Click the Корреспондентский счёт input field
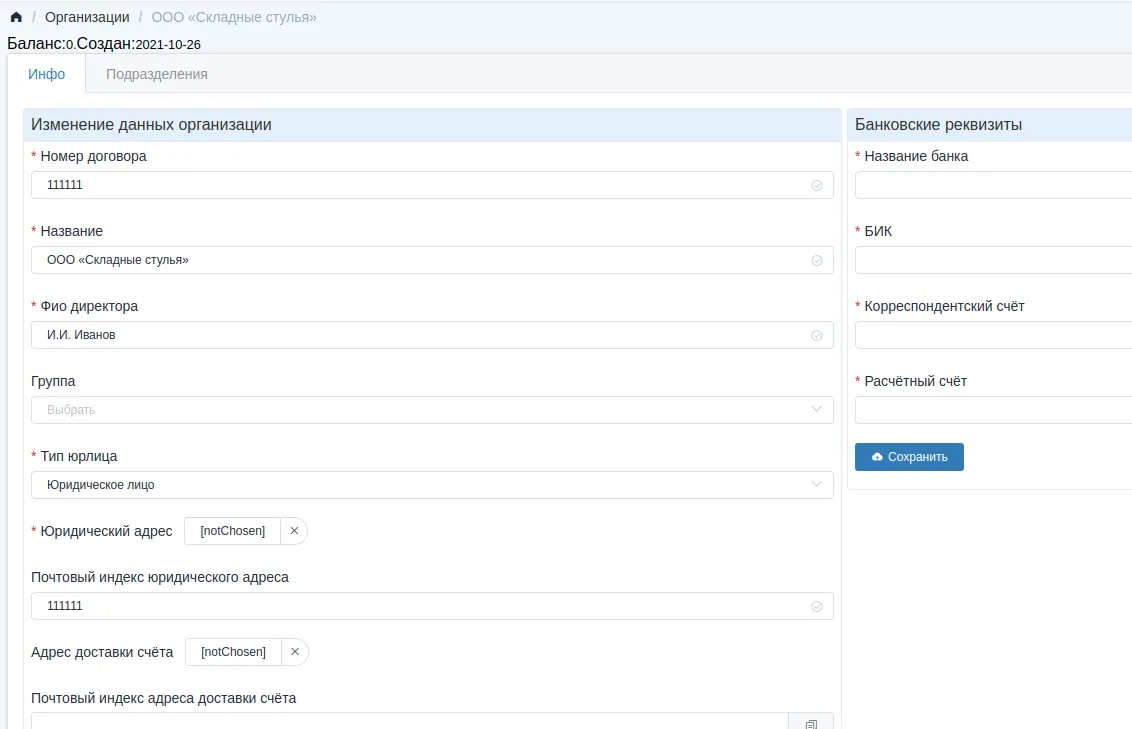The height and width of the screenshot is (729, 1132). (x=992, y=335)
